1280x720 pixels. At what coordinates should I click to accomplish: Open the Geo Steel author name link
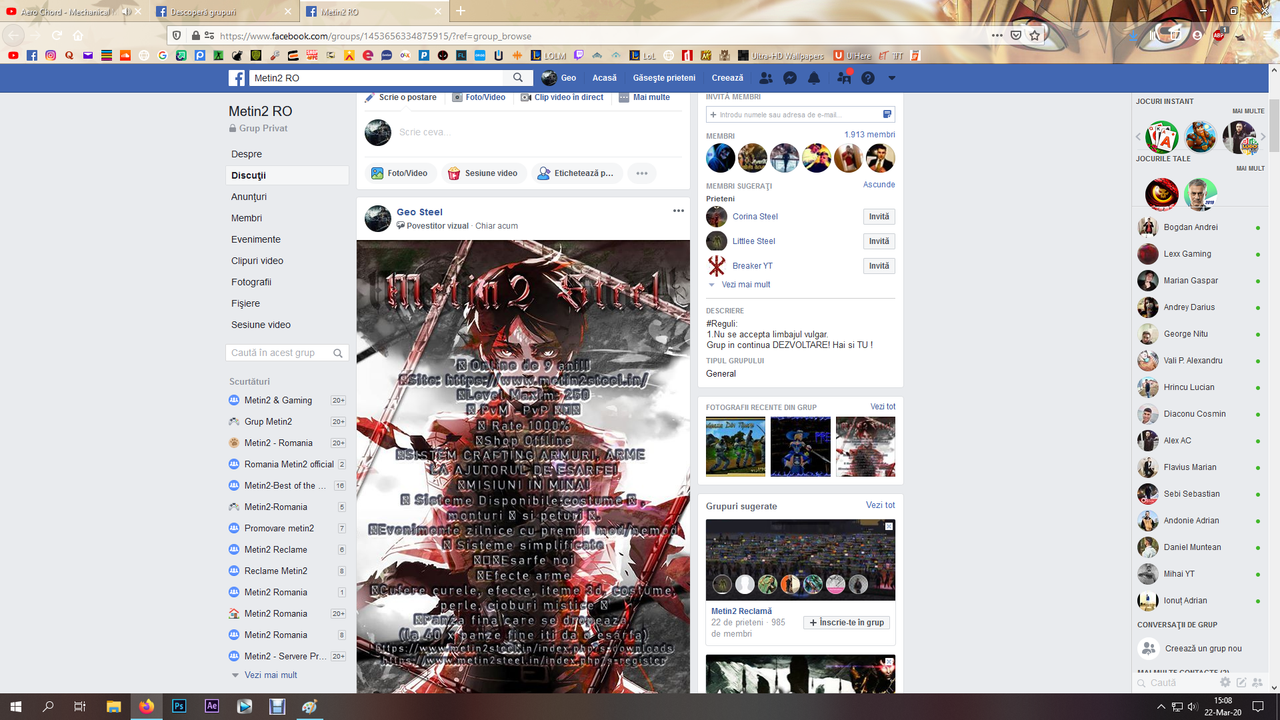[419, 212]
